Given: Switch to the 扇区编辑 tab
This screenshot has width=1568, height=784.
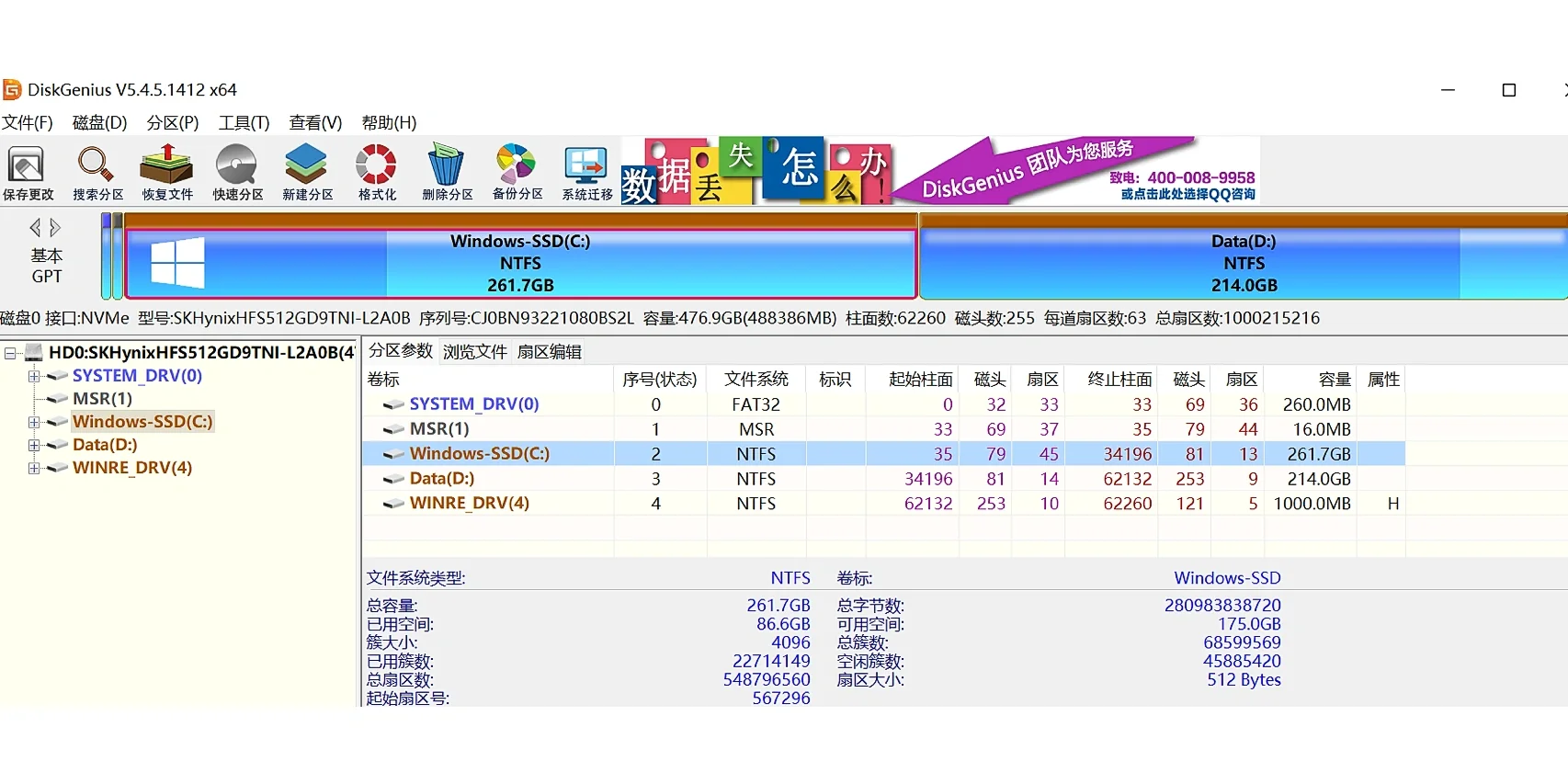Looking at the screenshot, I should [550, 352].
